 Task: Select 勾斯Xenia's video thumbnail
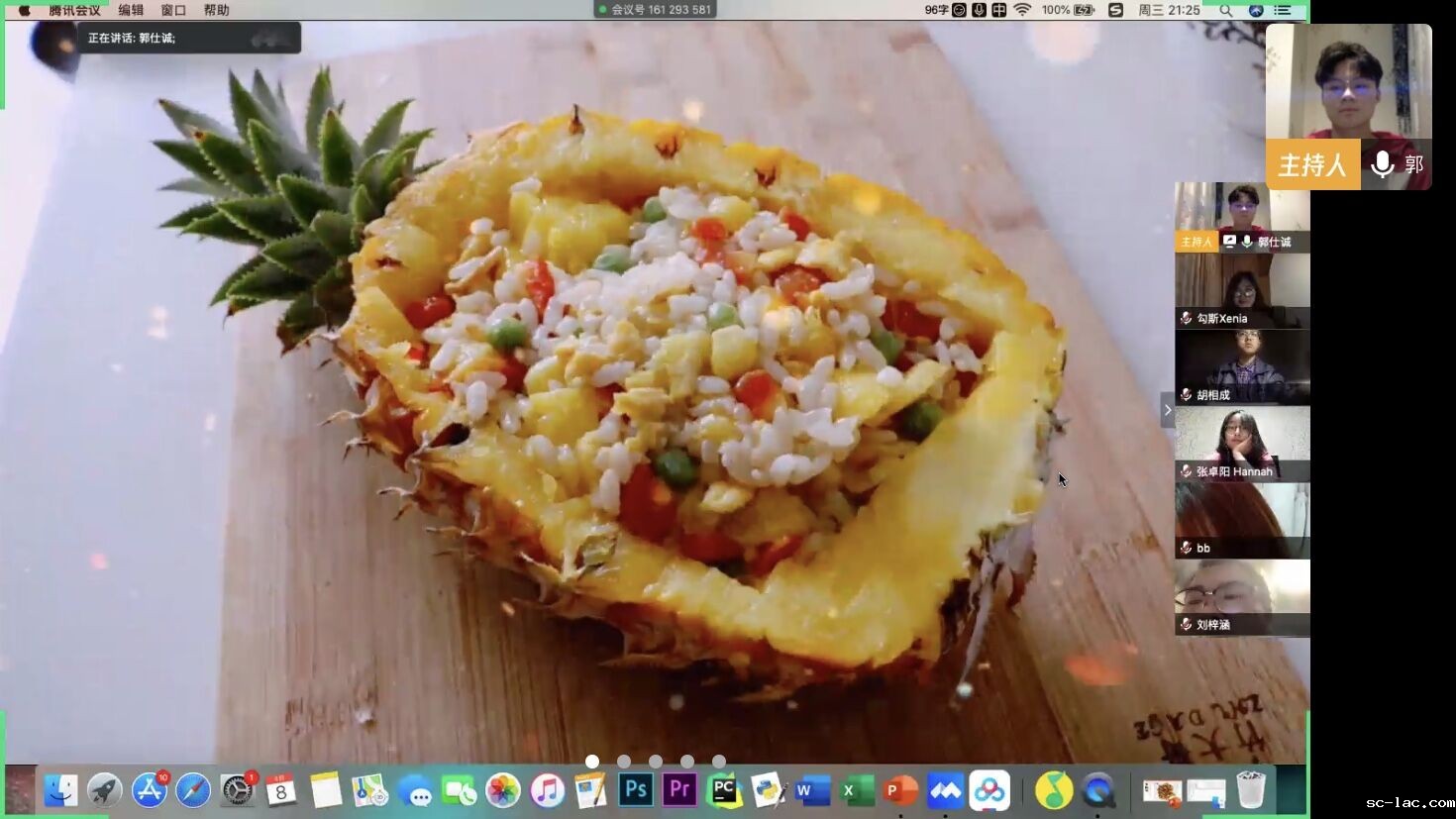coord(1242,291)
